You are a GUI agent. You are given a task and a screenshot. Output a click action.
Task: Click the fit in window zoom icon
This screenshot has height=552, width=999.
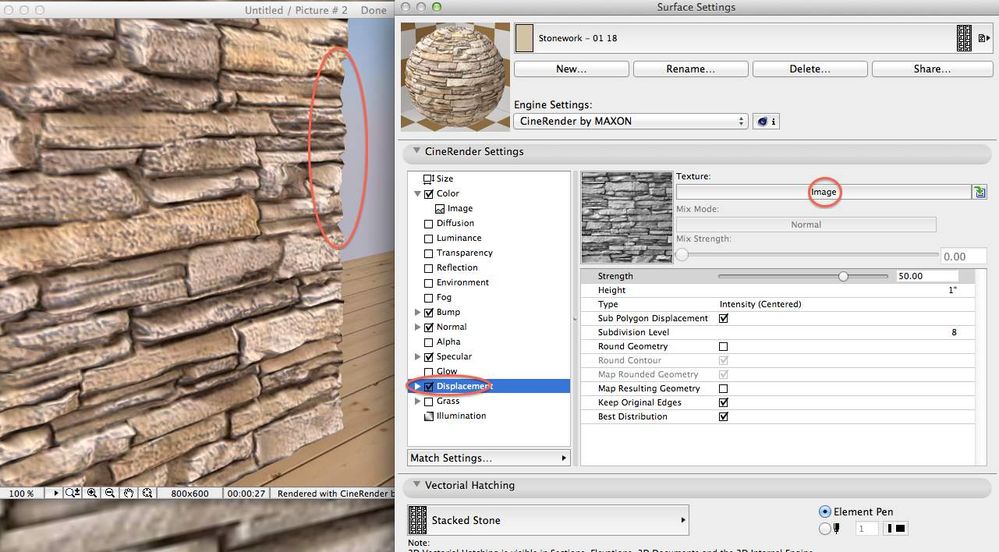click(x=147, y=493)
